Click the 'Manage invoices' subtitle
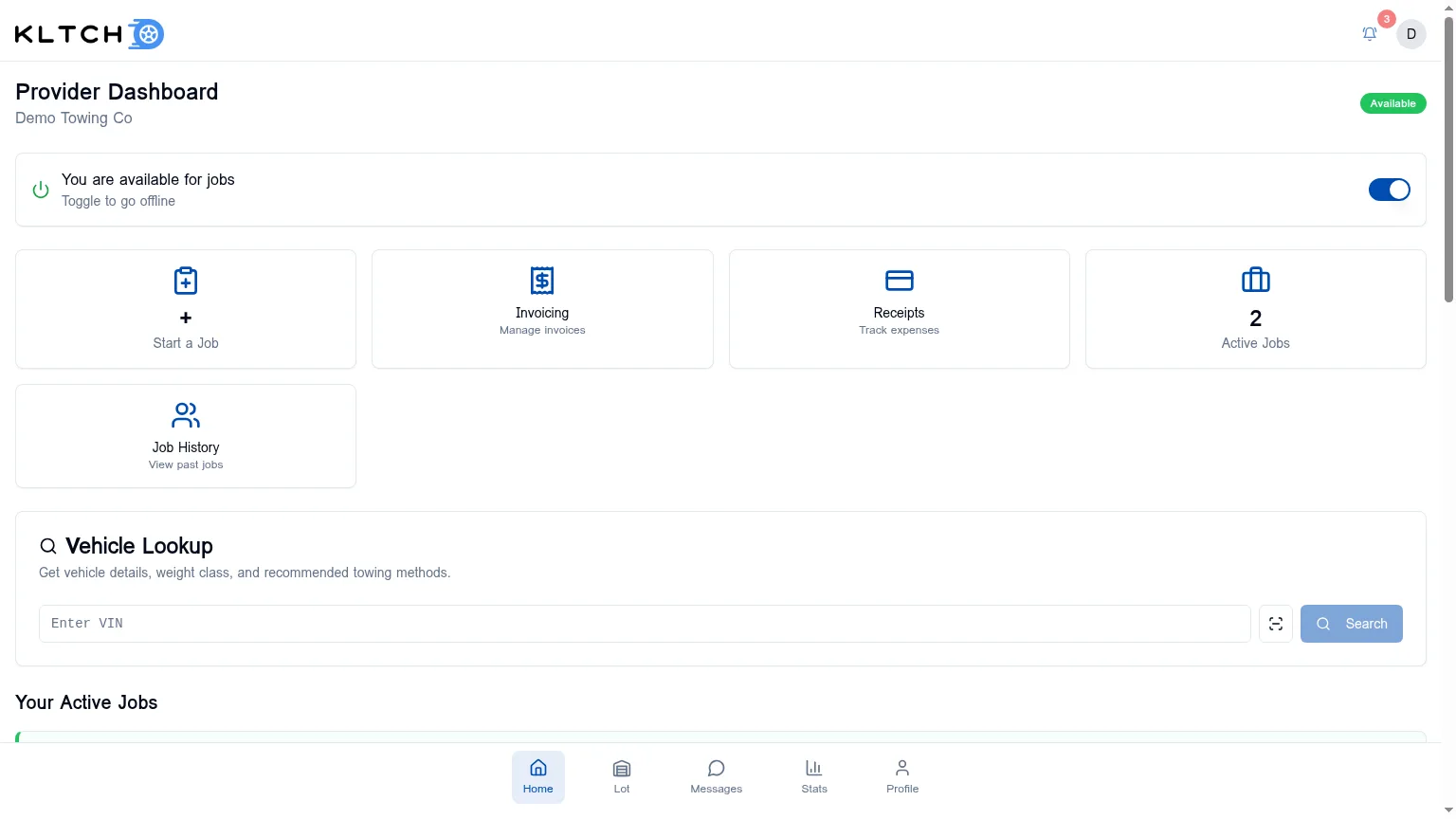The width and height of the screenshot is (1456, 819). coord(542,330)
